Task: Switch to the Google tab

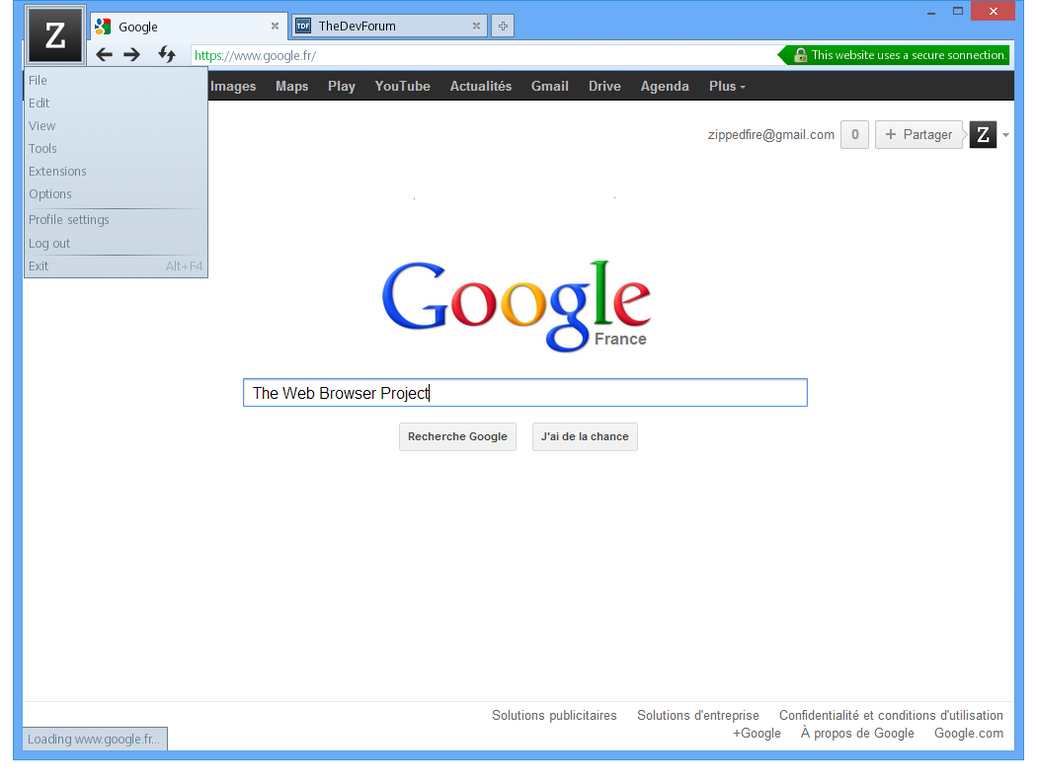Action: pyautogui.click(x=188, y=26)
